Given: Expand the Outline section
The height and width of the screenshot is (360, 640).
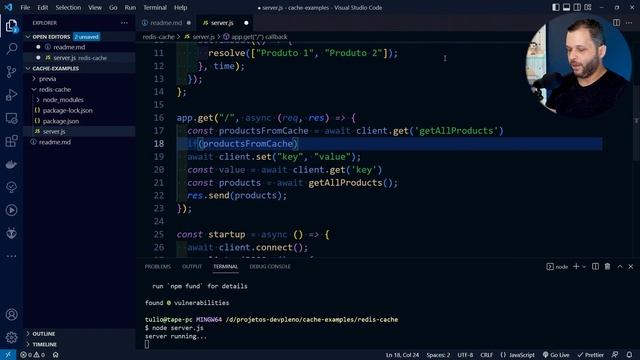Looking at the screenshot, I should pyautogui.click(x=44, y=334).
